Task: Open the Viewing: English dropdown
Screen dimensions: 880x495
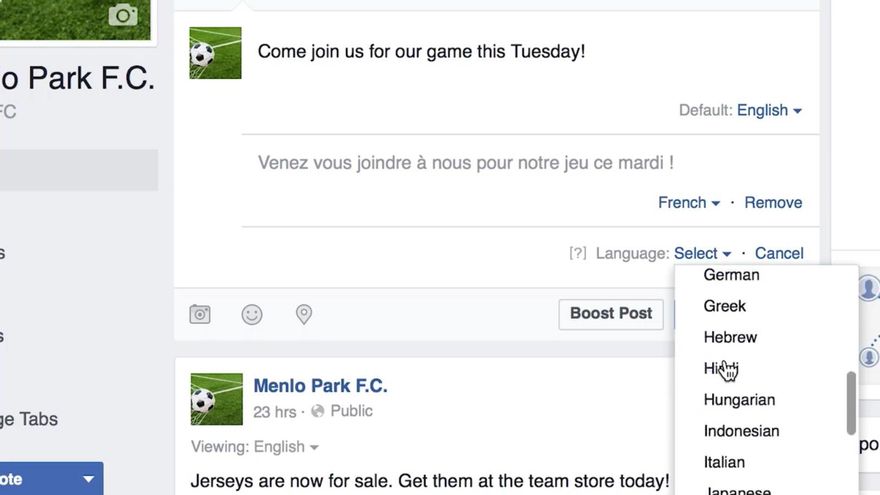Action: tap(286, 447)
